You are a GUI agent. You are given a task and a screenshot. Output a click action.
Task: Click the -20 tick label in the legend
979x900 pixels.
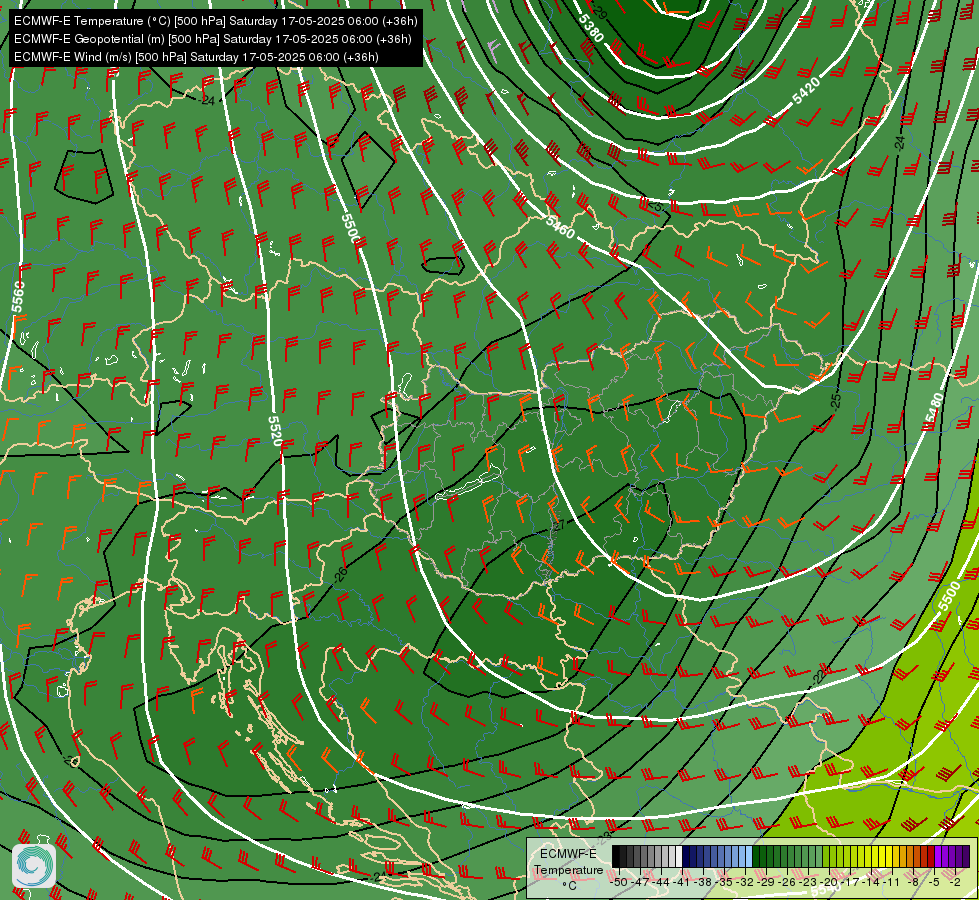829,882
